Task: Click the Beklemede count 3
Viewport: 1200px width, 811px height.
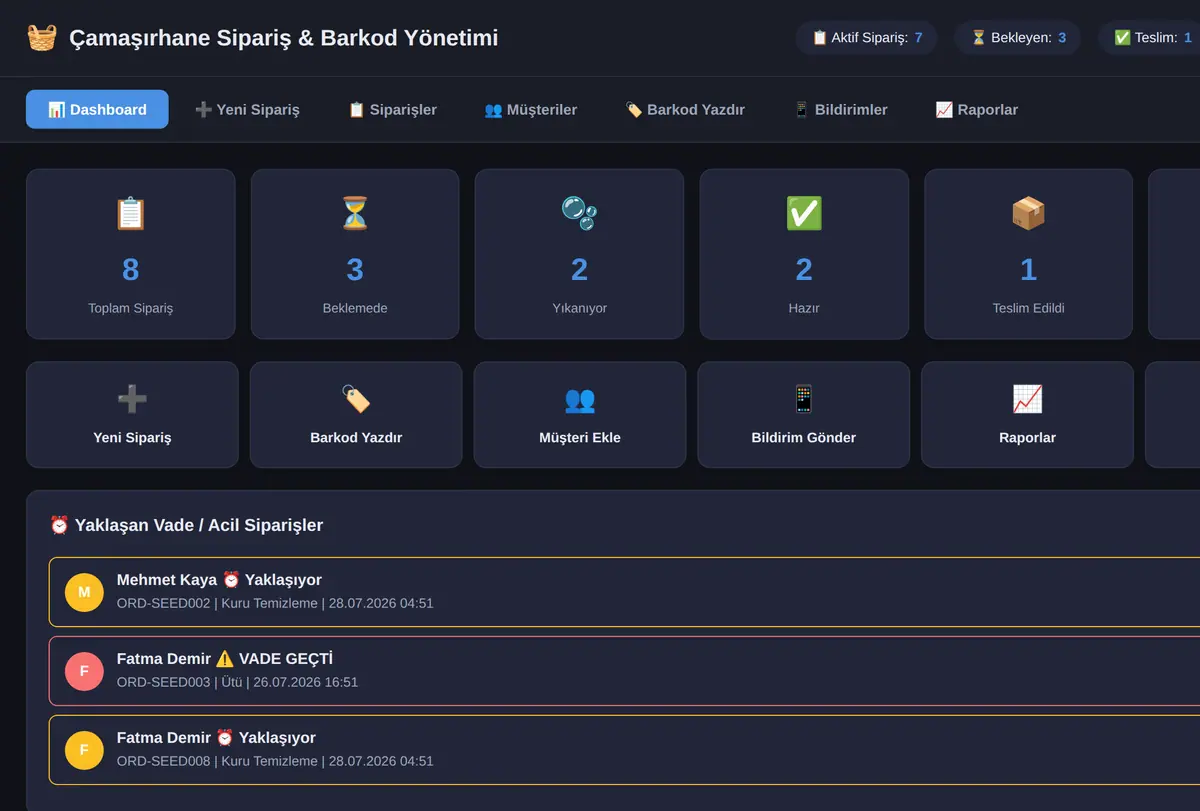Action: (355, 270)
